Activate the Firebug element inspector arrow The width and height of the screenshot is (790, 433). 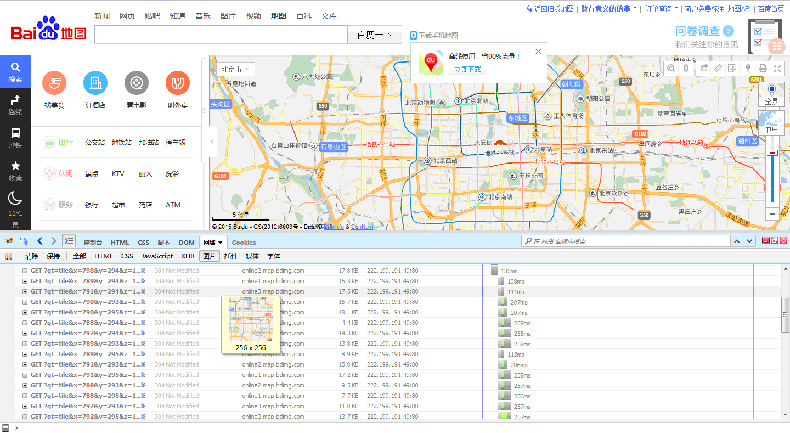pyautogui.click(x=24, y=241)
